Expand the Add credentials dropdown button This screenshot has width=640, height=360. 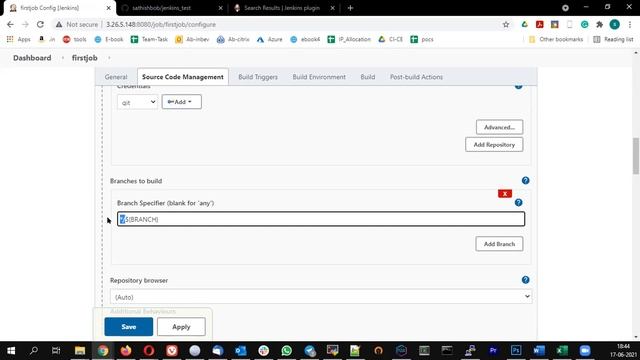tap(181, 102)
